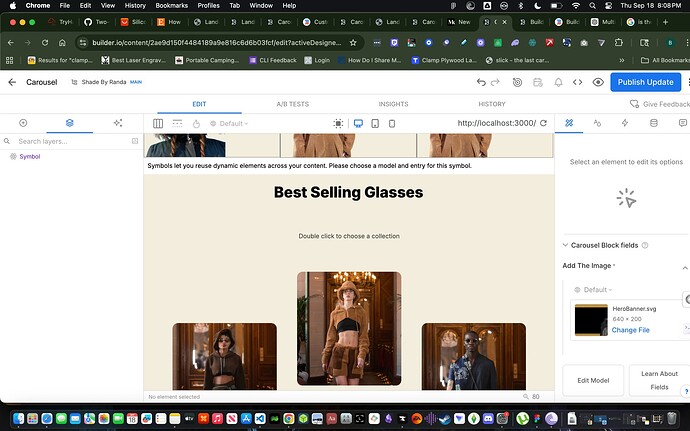The height and width of the screenshot is (431, 690).
Task: Open the Animate lightning tab in right panel
Action: [x=625, y=123]
